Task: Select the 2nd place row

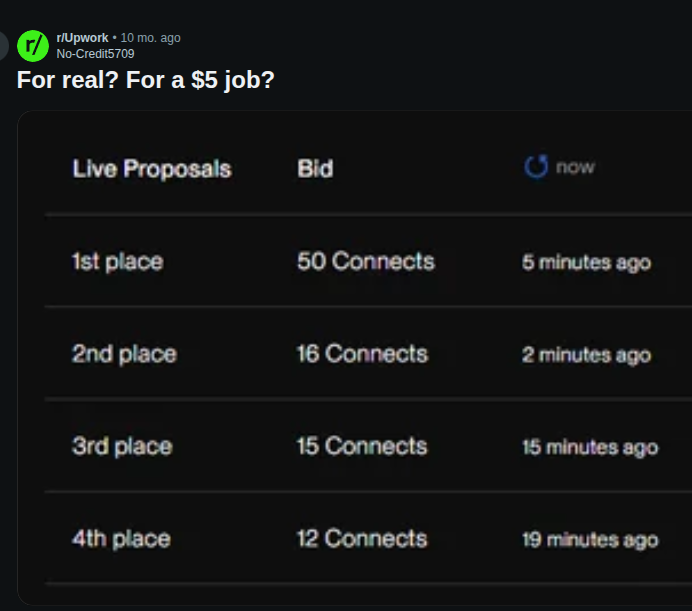Action: [368, 353]
